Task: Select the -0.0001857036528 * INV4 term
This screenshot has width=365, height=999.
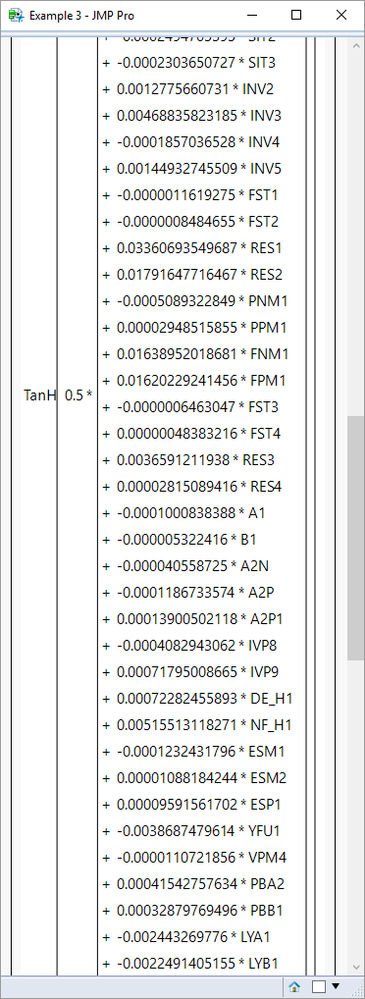Action: click(198, 142)
